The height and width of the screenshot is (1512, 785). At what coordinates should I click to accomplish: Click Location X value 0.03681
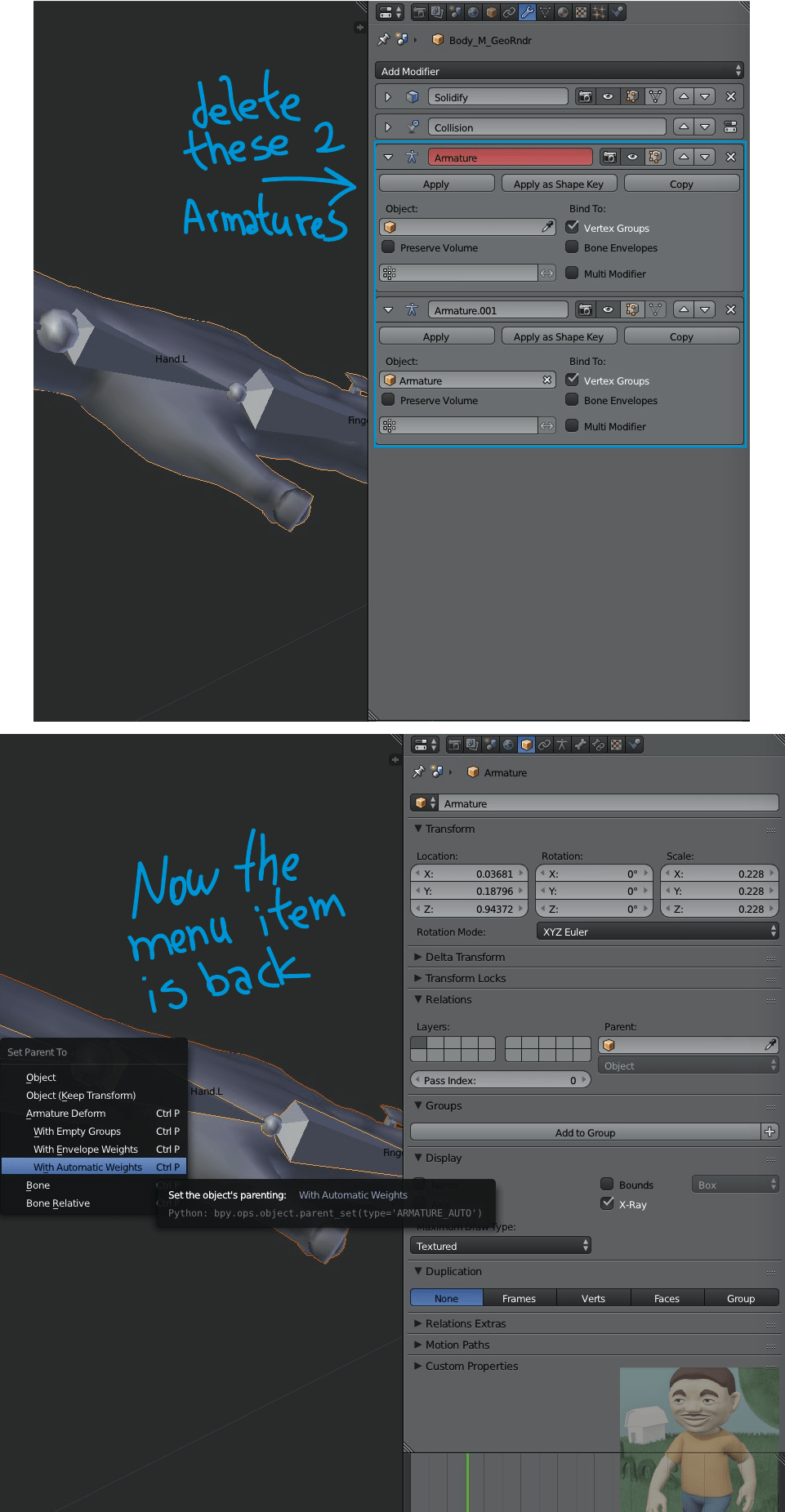click(x=469, y=874)
